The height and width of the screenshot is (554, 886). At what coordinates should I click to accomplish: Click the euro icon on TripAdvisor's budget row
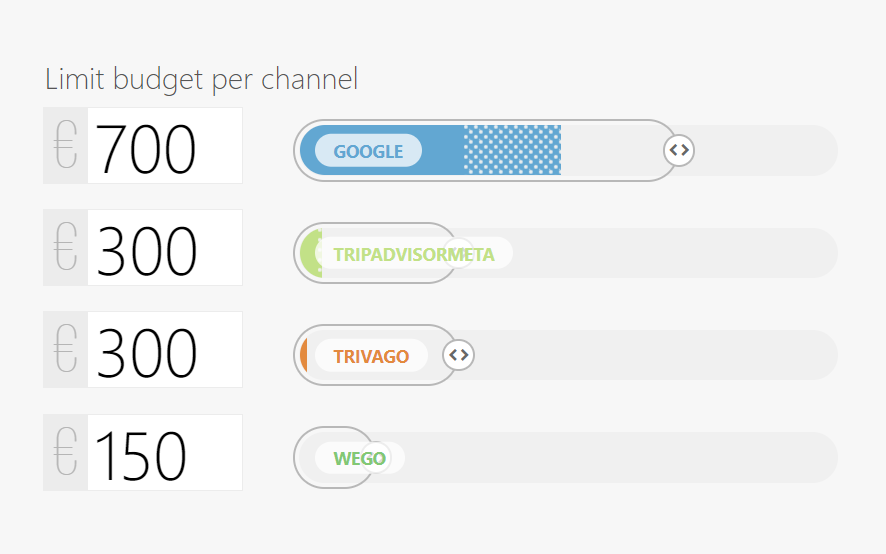tap(66, 248)
